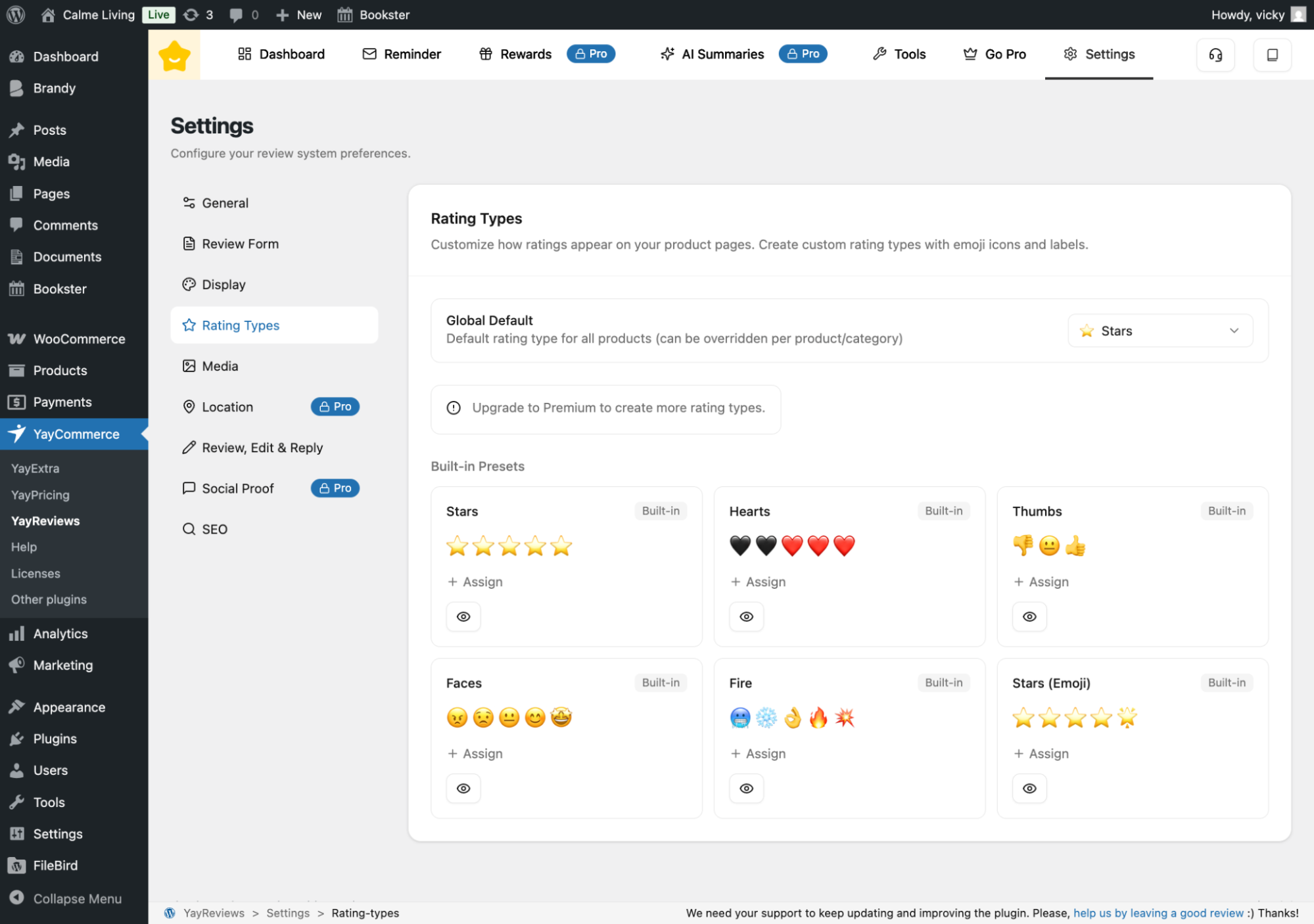Image resolution: width=1314 pixels, height=924 pixels.
Task: Expand the YayCommerce sidebar menu
Action: [74, 434]
